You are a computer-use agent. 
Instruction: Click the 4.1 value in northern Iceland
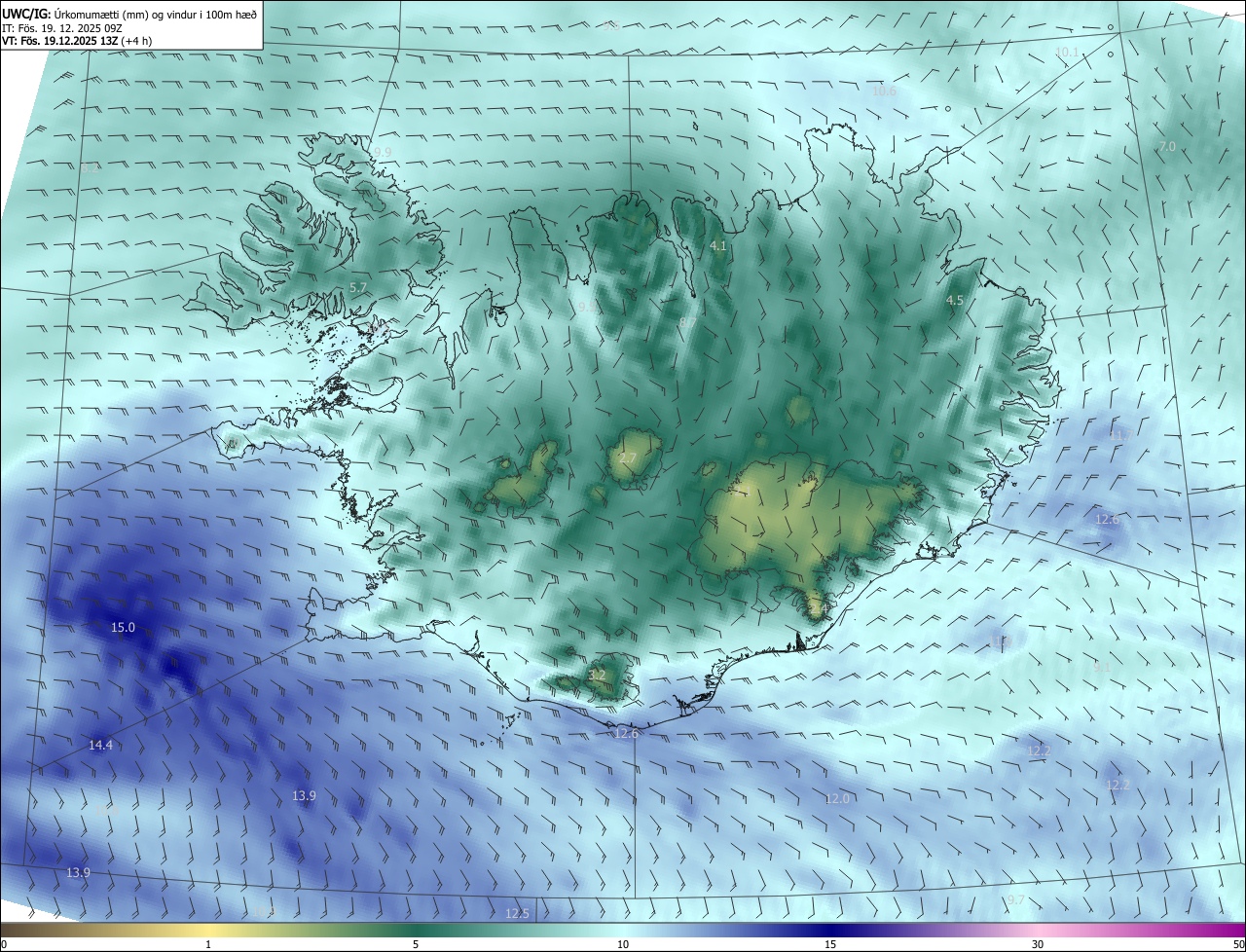[x=718, y=246]
